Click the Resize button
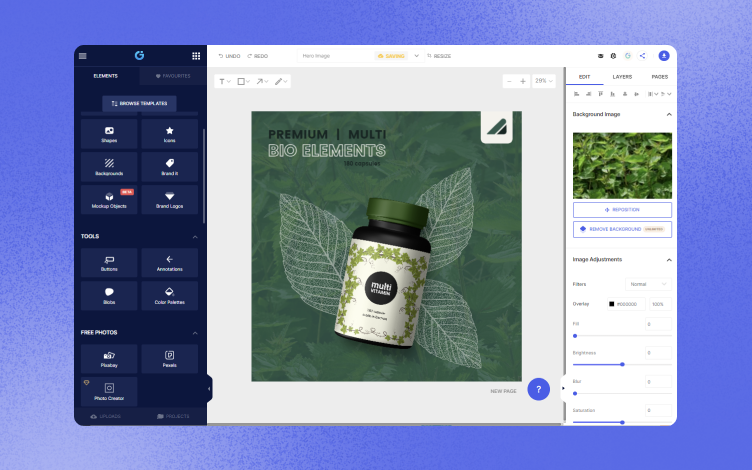752x470 pixels. tap(439, 56)
